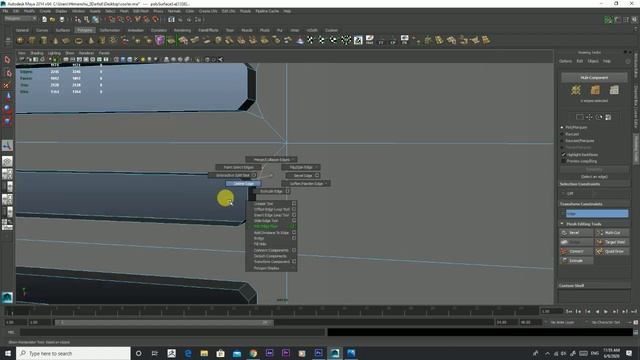Image resolution: width=640 pixels, height=360 pixels.
Task: Select the Raycast/Marquee radio option
Action: (562, 141)
